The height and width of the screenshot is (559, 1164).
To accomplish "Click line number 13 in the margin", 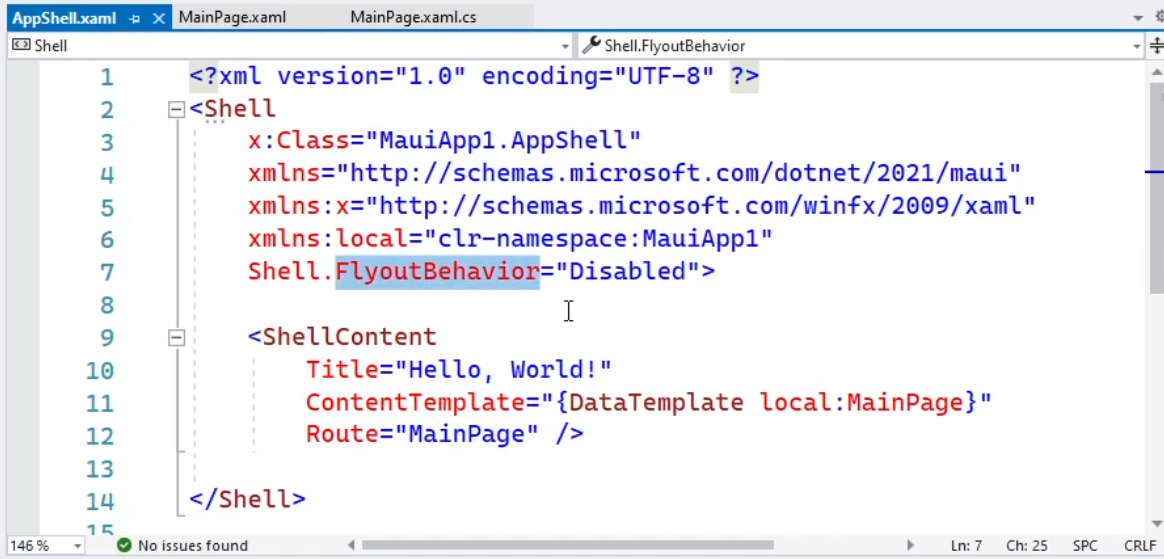I will 100,468.
